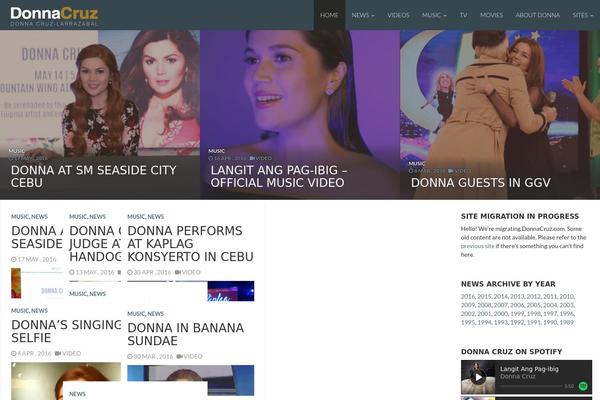Click Donna's Singing Selfie thumbnail image
The width and height of the screenshot is (600, 400).
click(x=66, y=381)
